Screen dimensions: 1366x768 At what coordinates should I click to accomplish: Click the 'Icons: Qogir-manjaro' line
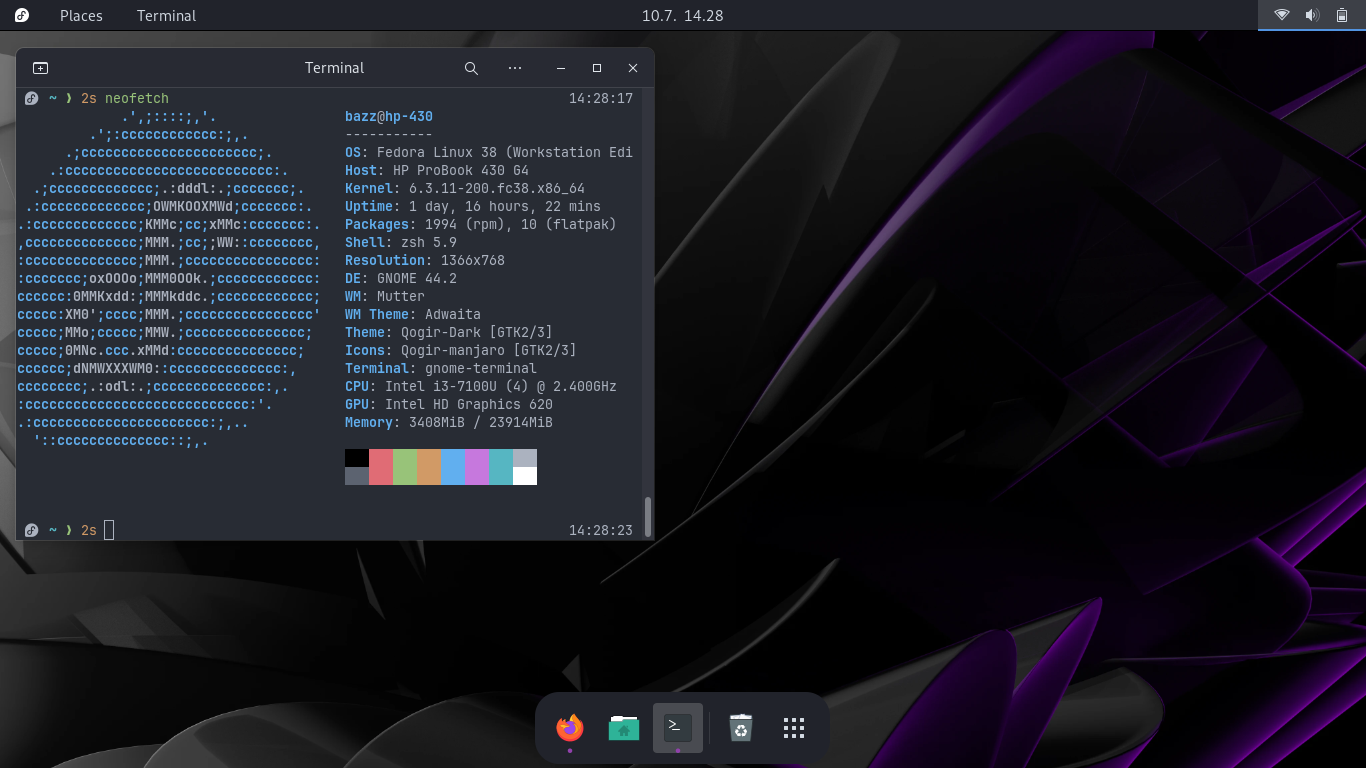(x=461, y=351)
